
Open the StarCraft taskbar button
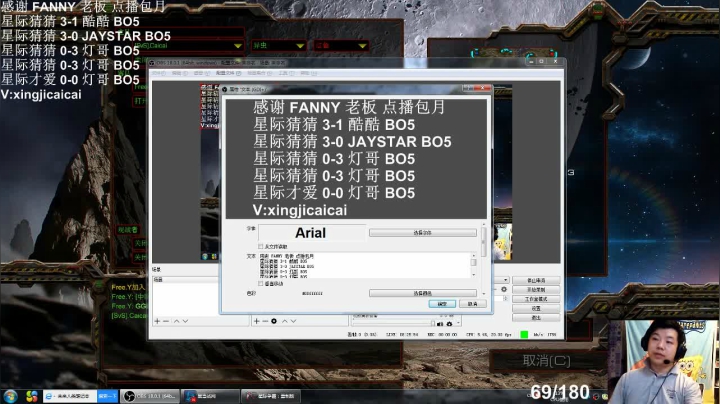[272, 396]
